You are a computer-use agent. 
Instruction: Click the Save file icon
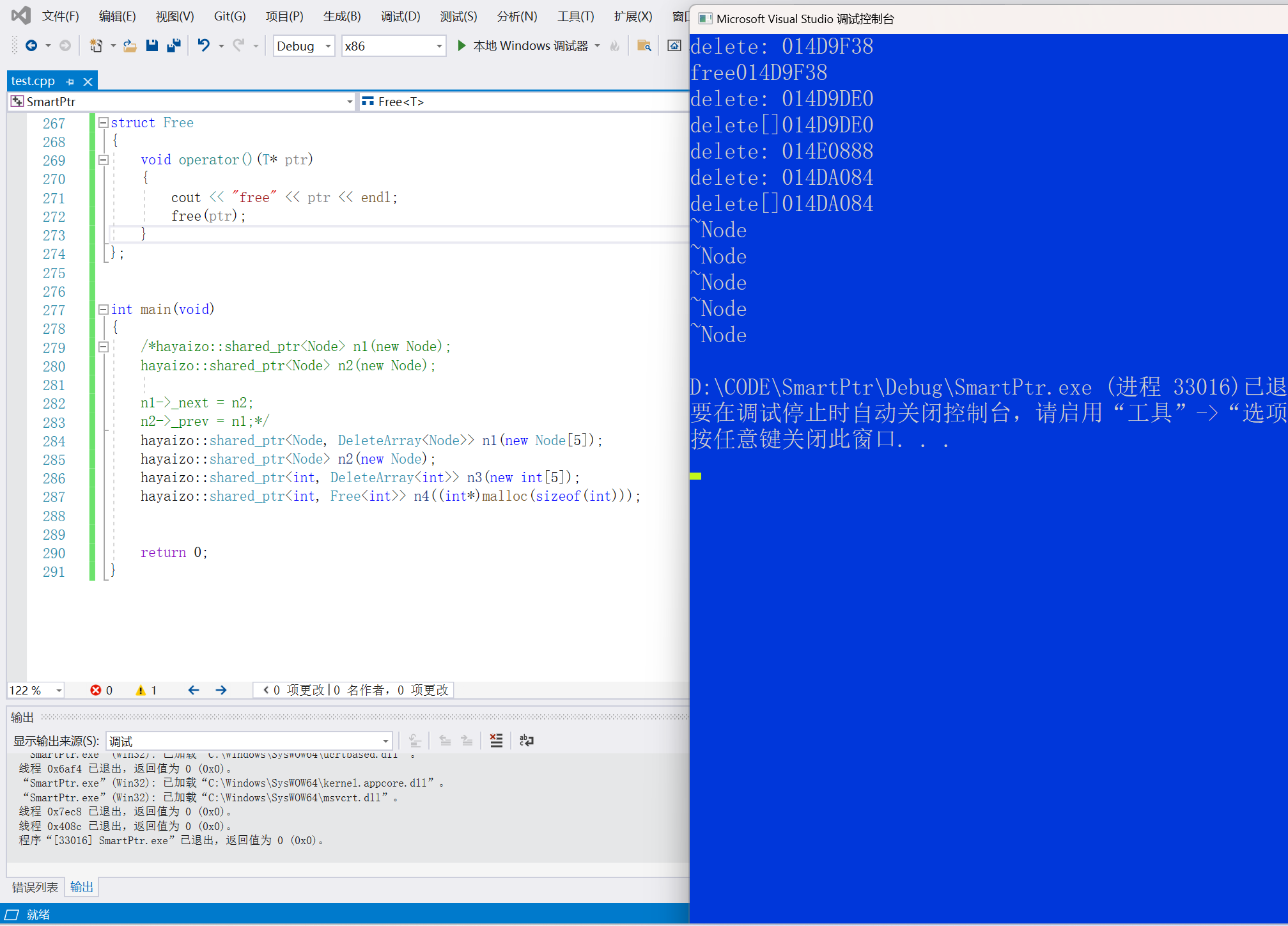152,45
